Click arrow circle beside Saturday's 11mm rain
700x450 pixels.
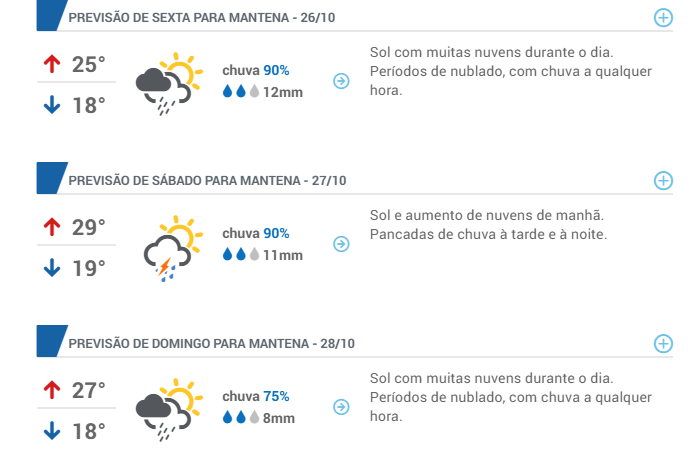click(341, 244)
